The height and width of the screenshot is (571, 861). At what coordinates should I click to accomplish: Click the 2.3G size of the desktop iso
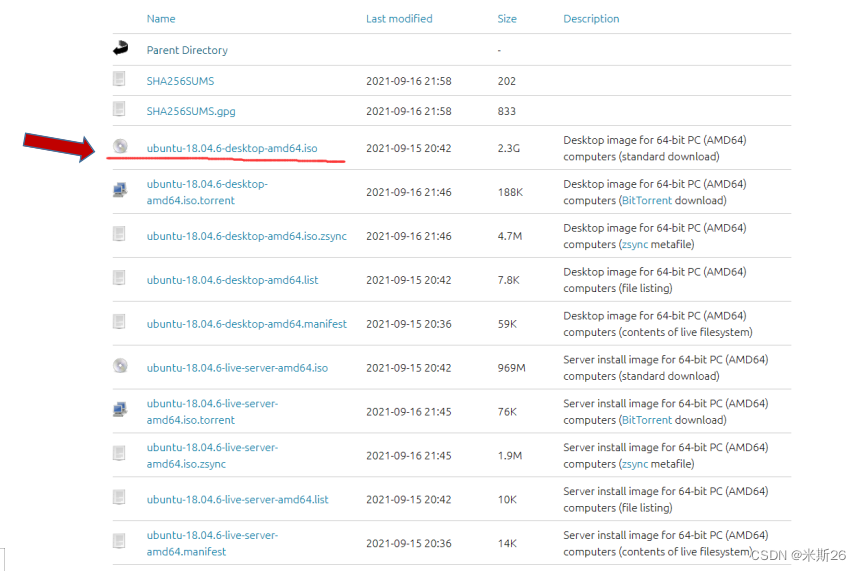pyautogui.click(x=508, y=148)
